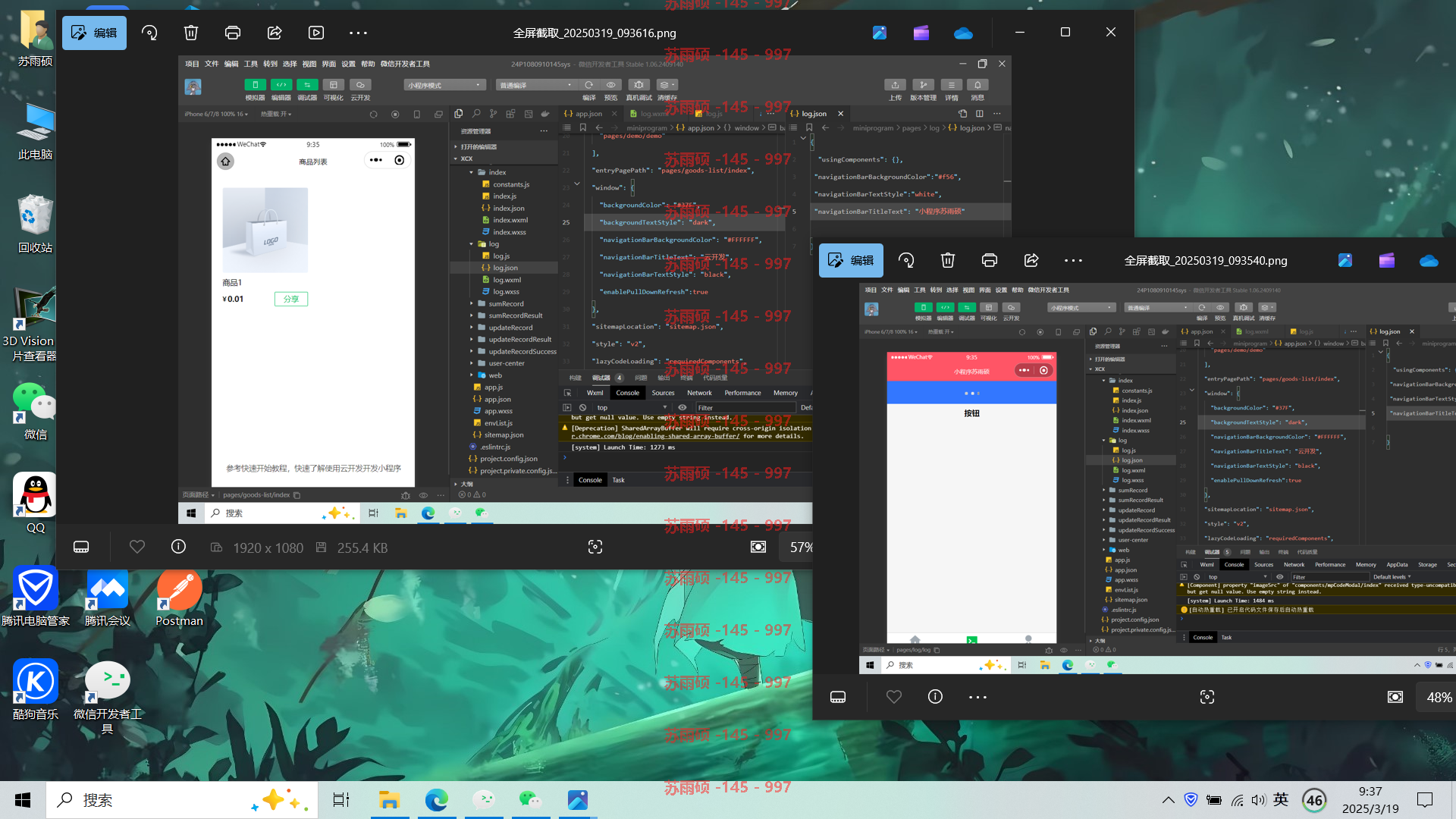1456x819 pixels.
Task: Open OneDrive icon in 093616.png window title bar
Action: pos(963,33)
